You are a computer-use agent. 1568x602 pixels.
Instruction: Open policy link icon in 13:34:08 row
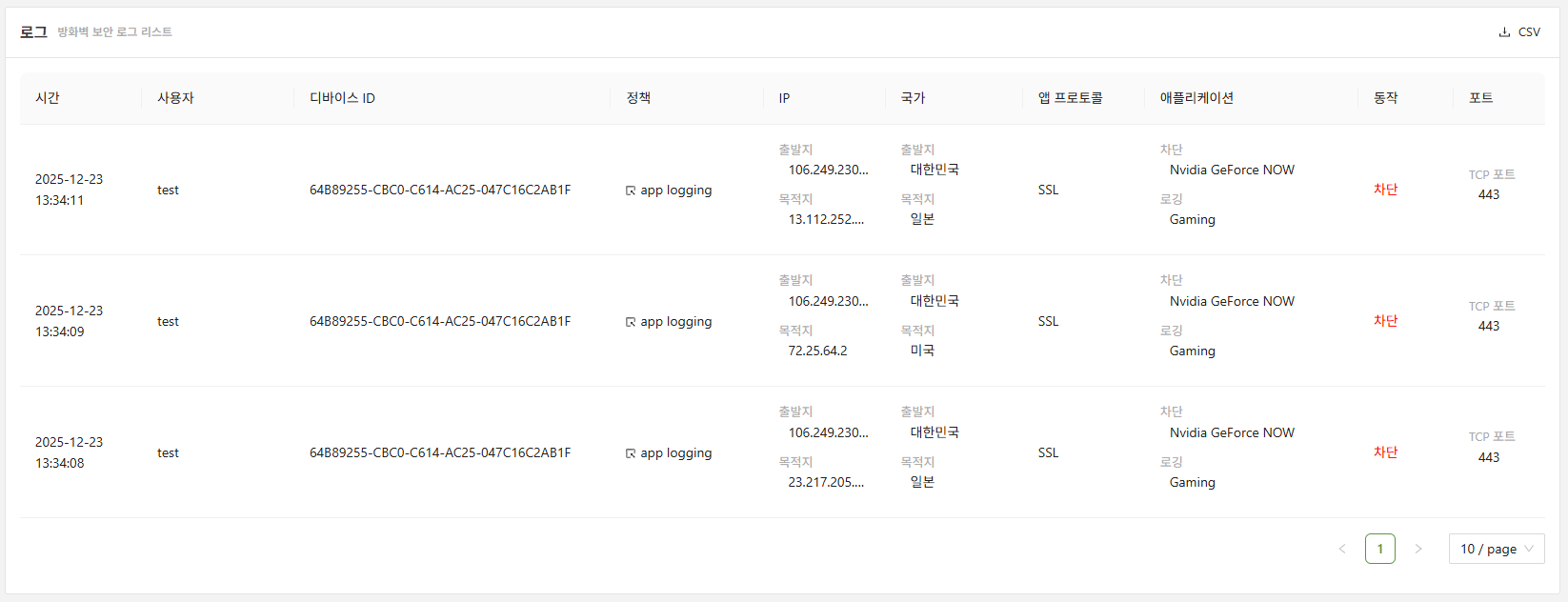pyautogui.click(x=631, y=453)
